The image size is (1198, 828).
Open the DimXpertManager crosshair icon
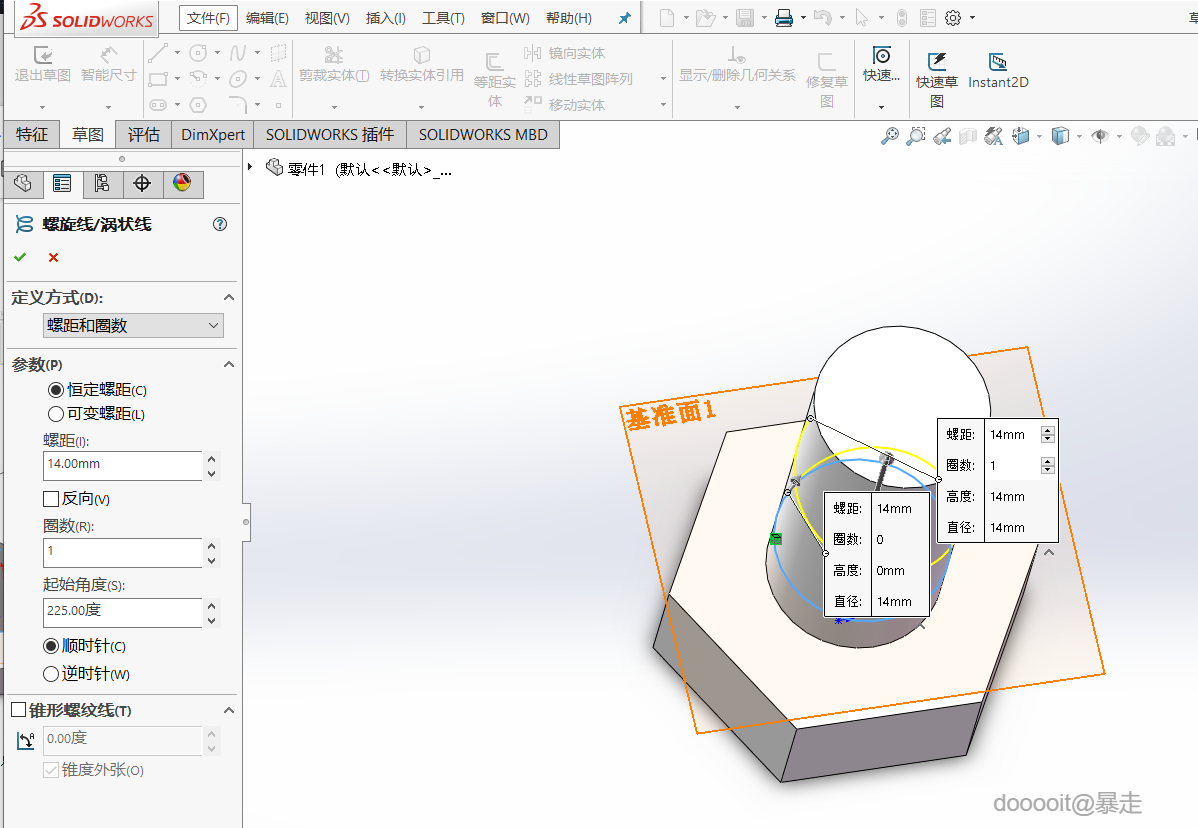142,184
